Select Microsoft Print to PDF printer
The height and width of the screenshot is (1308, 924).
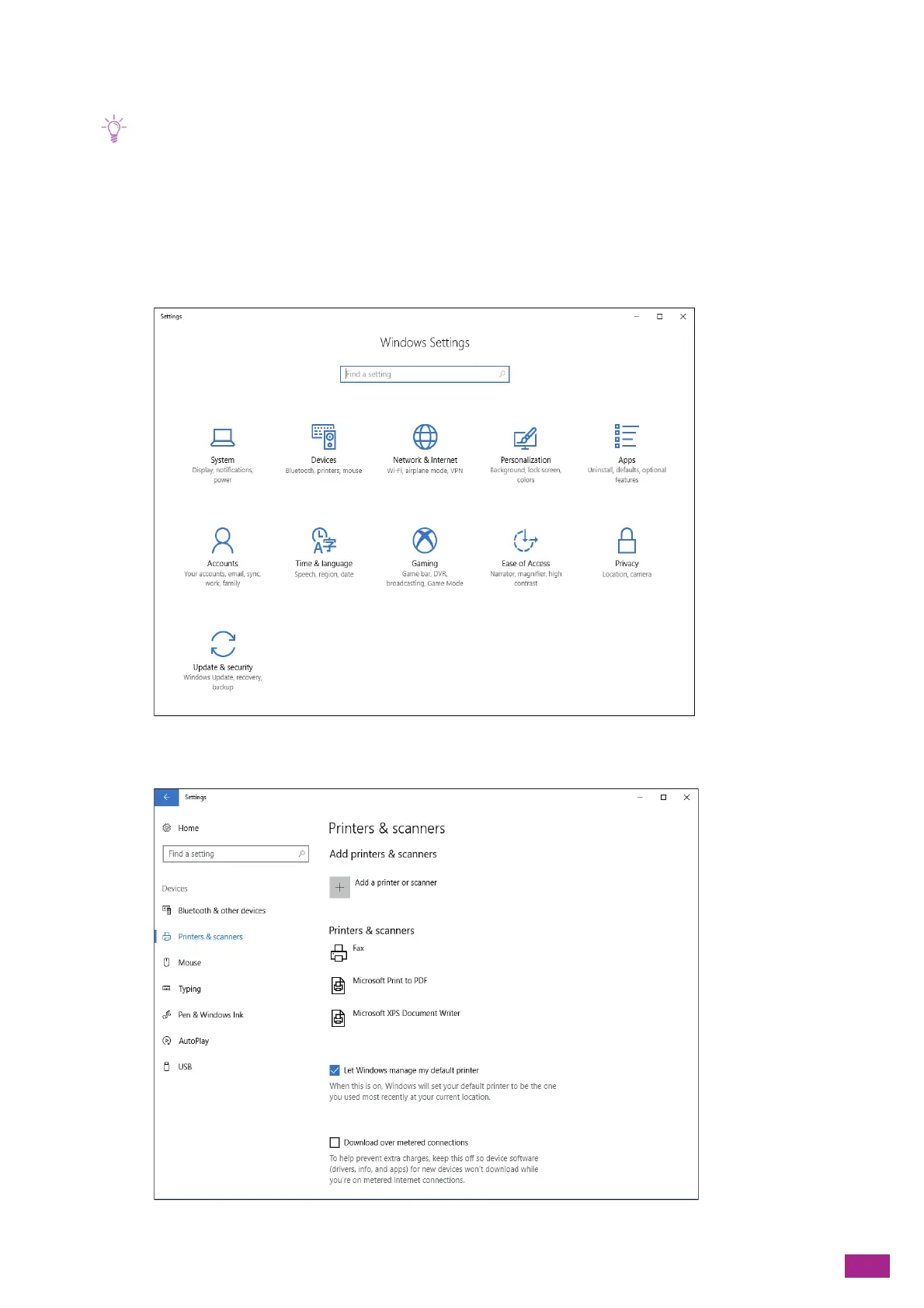[x=379, y=984]
